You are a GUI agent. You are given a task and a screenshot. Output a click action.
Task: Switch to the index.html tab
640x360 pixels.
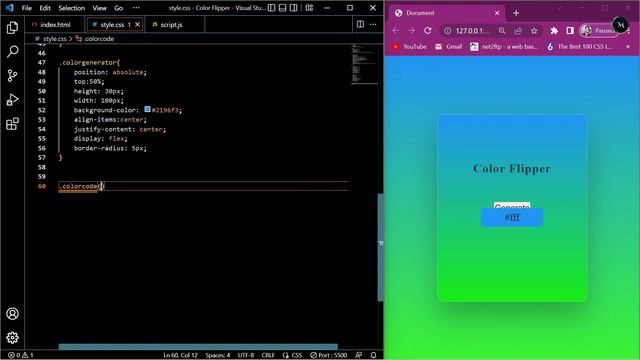55,24
